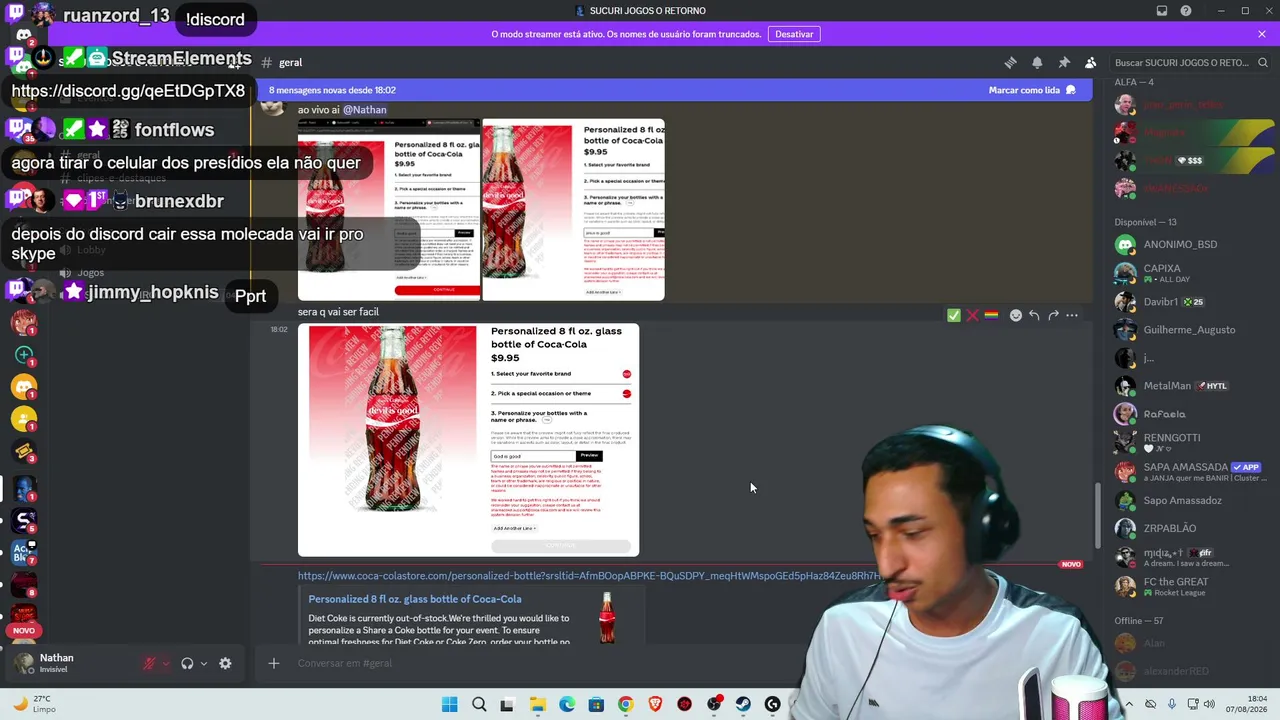Open MetalMan member profile
Image resolution: width=1280 pixels, height=720 pixels.
1180,386
